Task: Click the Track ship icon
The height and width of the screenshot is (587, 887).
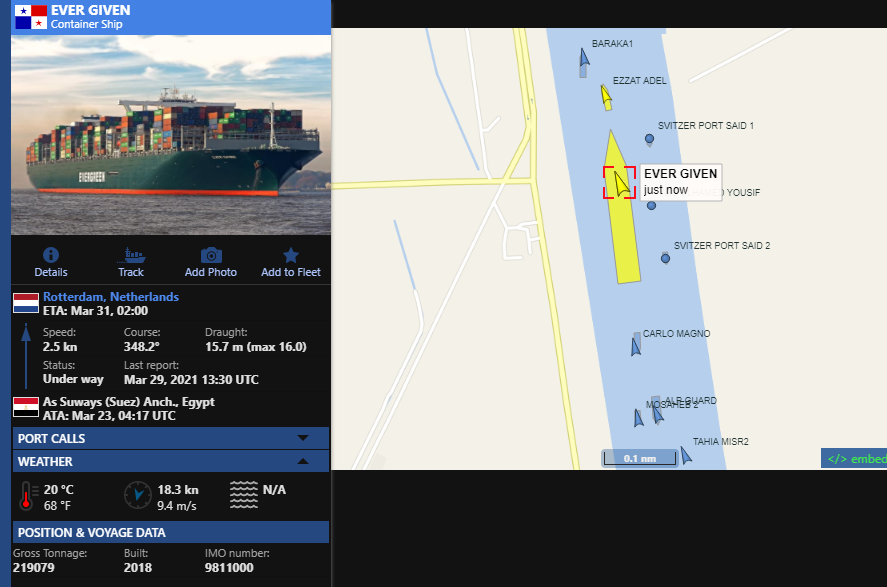Action: point(131,255)
